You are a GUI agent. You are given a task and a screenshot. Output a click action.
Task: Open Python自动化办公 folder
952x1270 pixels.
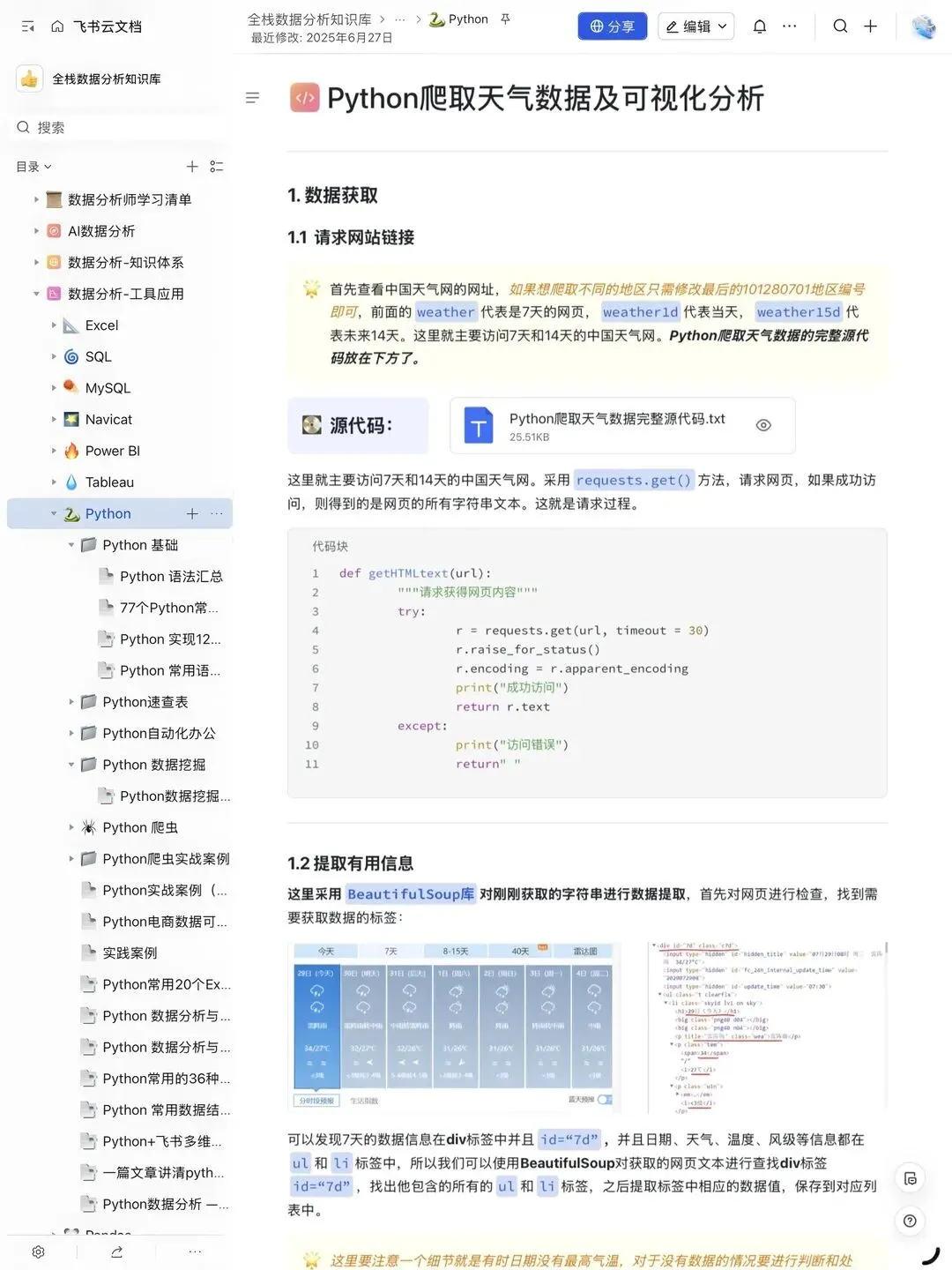(x=159, y=733)
